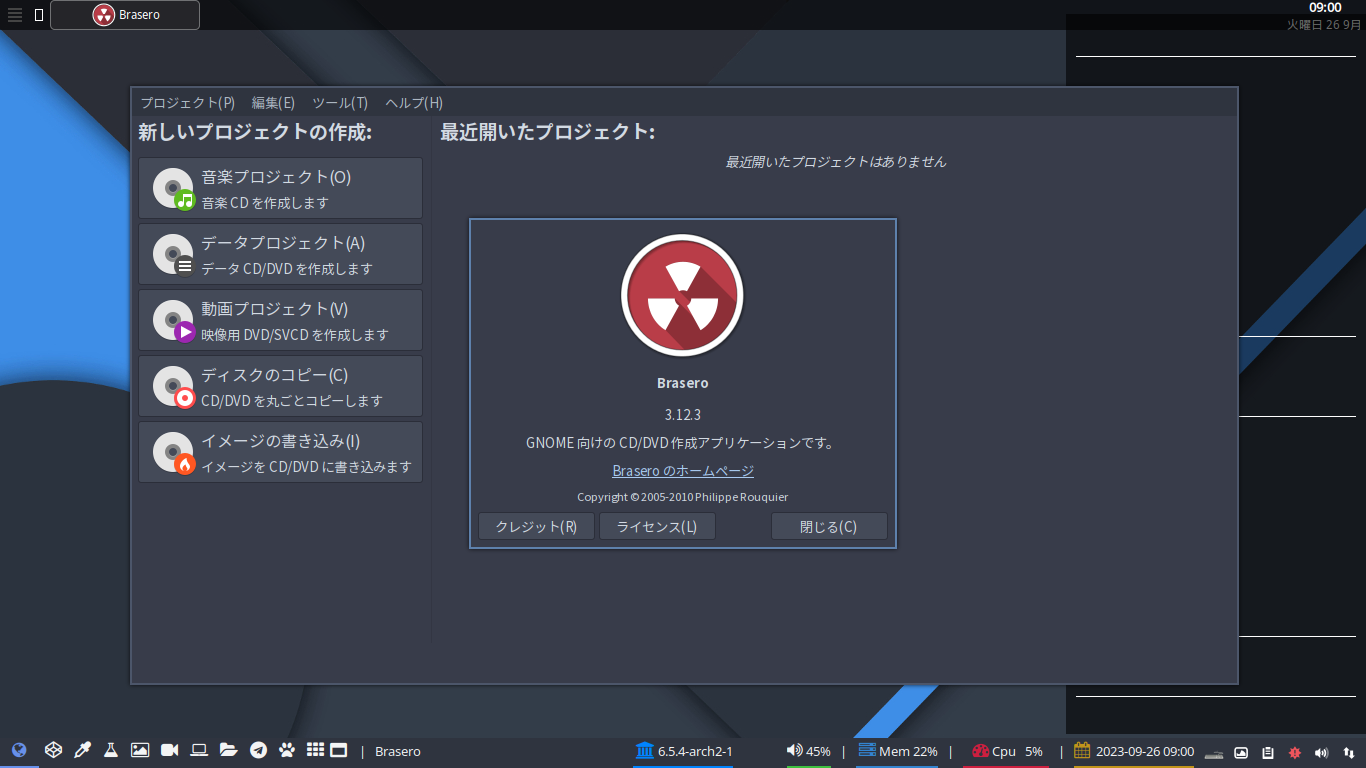The height and width of the screenshot is (768, 1366).
Task: Open the ヘルプ(H) menu
Action: click(x=414, y=103)
